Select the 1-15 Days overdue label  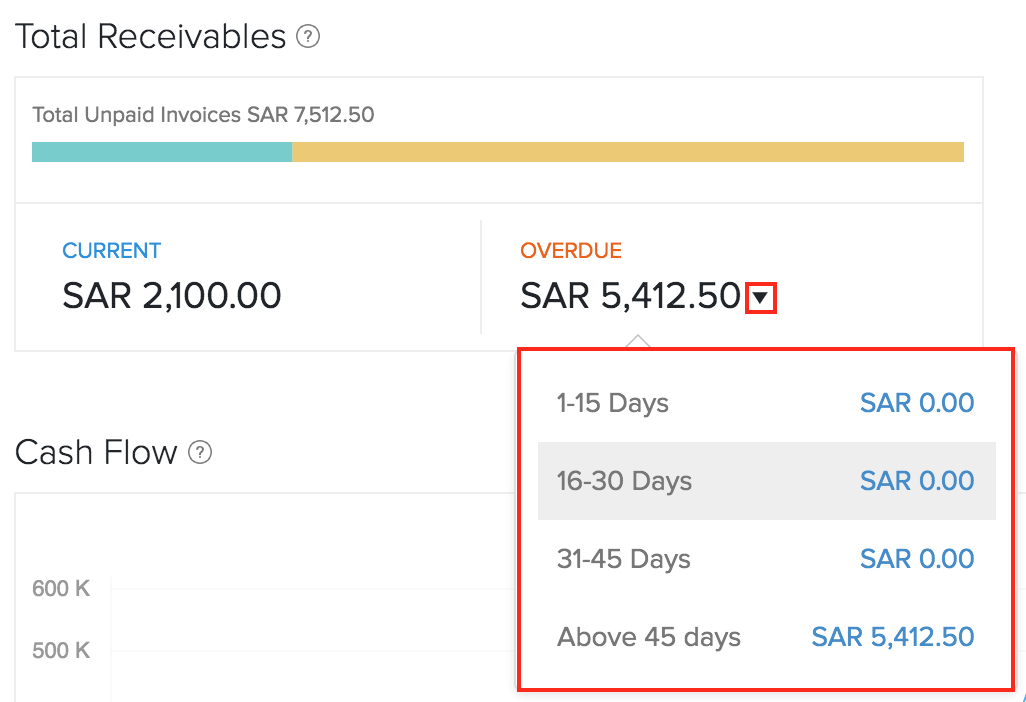[x=612, y=404]
